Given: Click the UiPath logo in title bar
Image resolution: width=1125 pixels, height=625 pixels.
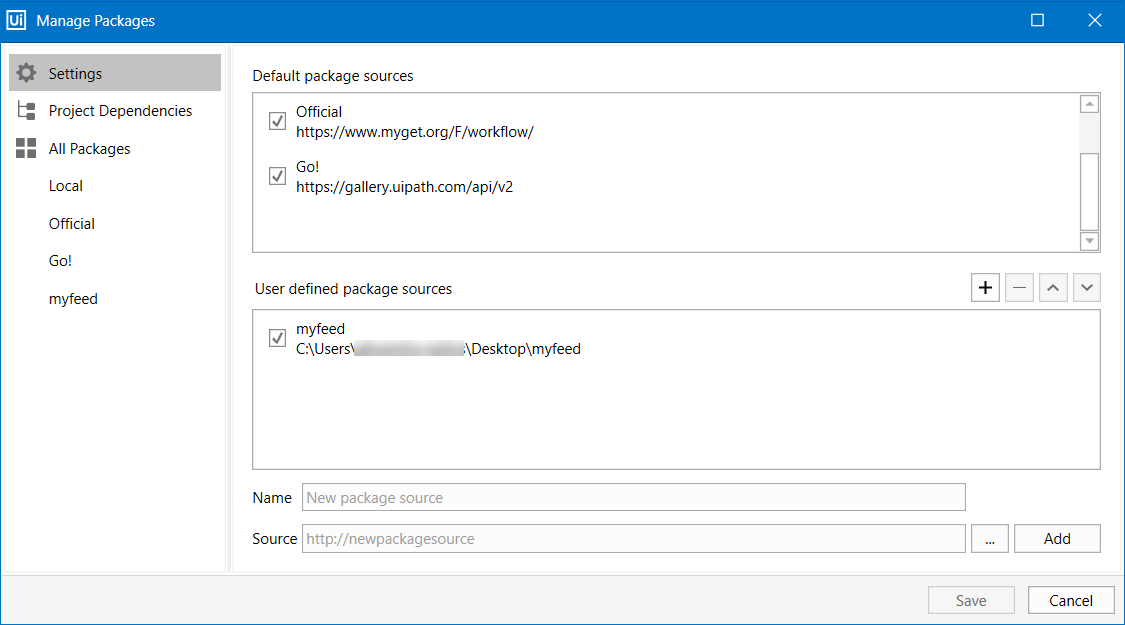Looking at the screenshot, I should [16, 19].
